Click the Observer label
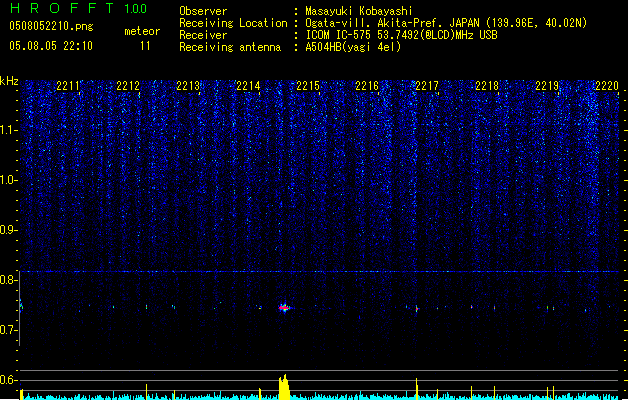The width and height of the screenshot is (629, 400). coord(203,11)
